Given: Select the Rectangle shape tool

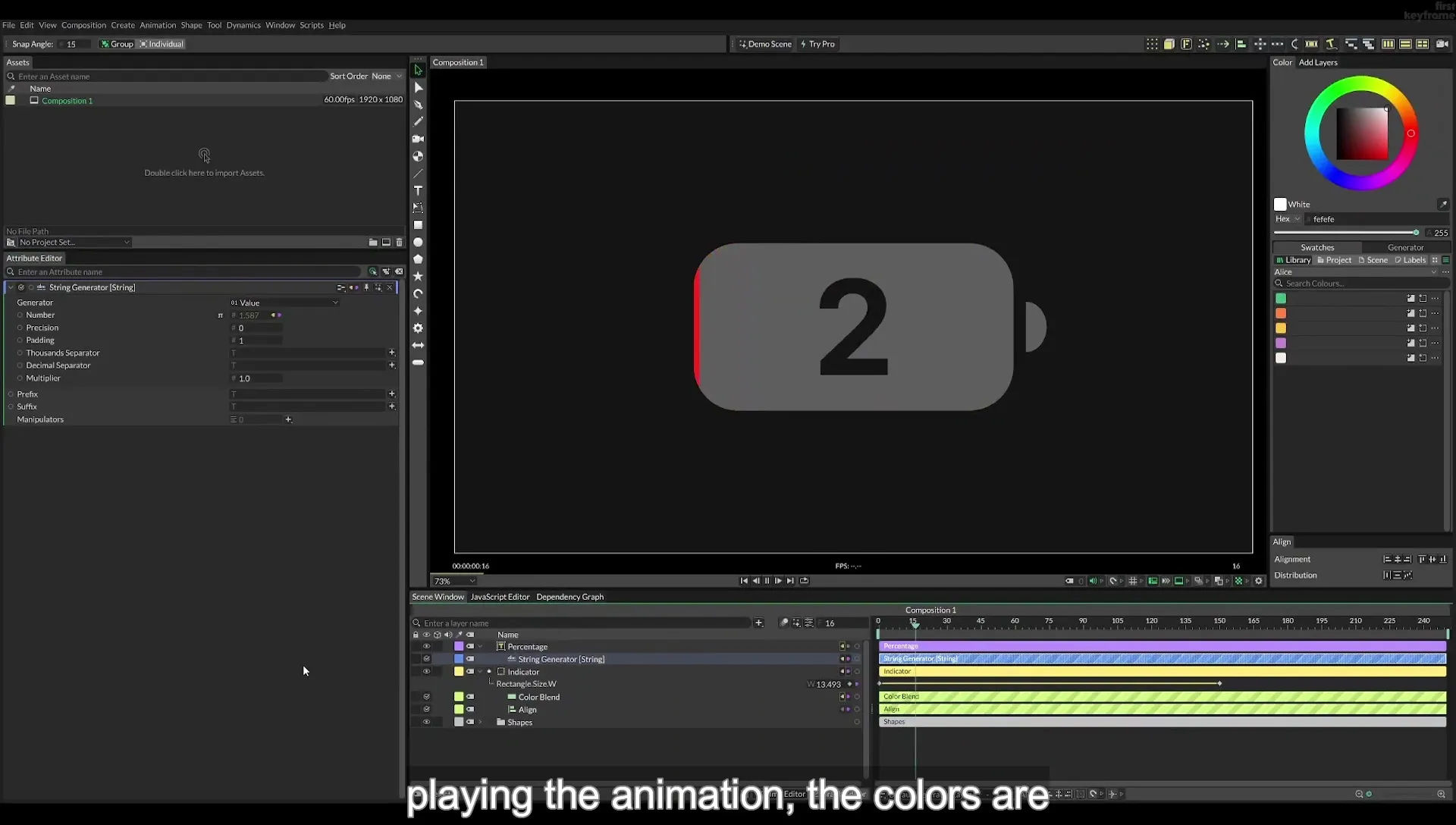Looking at the screenshot, I should [x=418, y=225].
